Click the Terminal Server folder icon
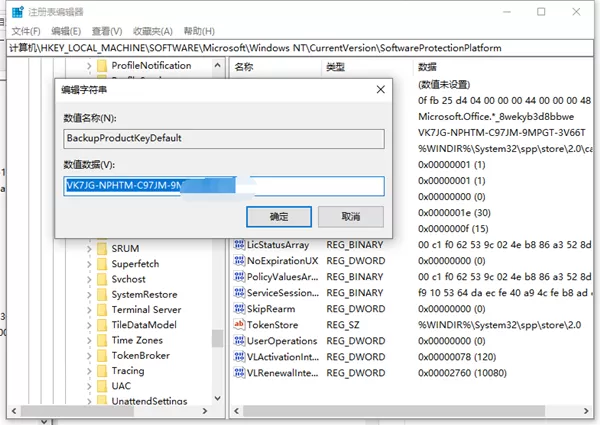This screenshot has height=425, width=600. (x=102, y=310)
